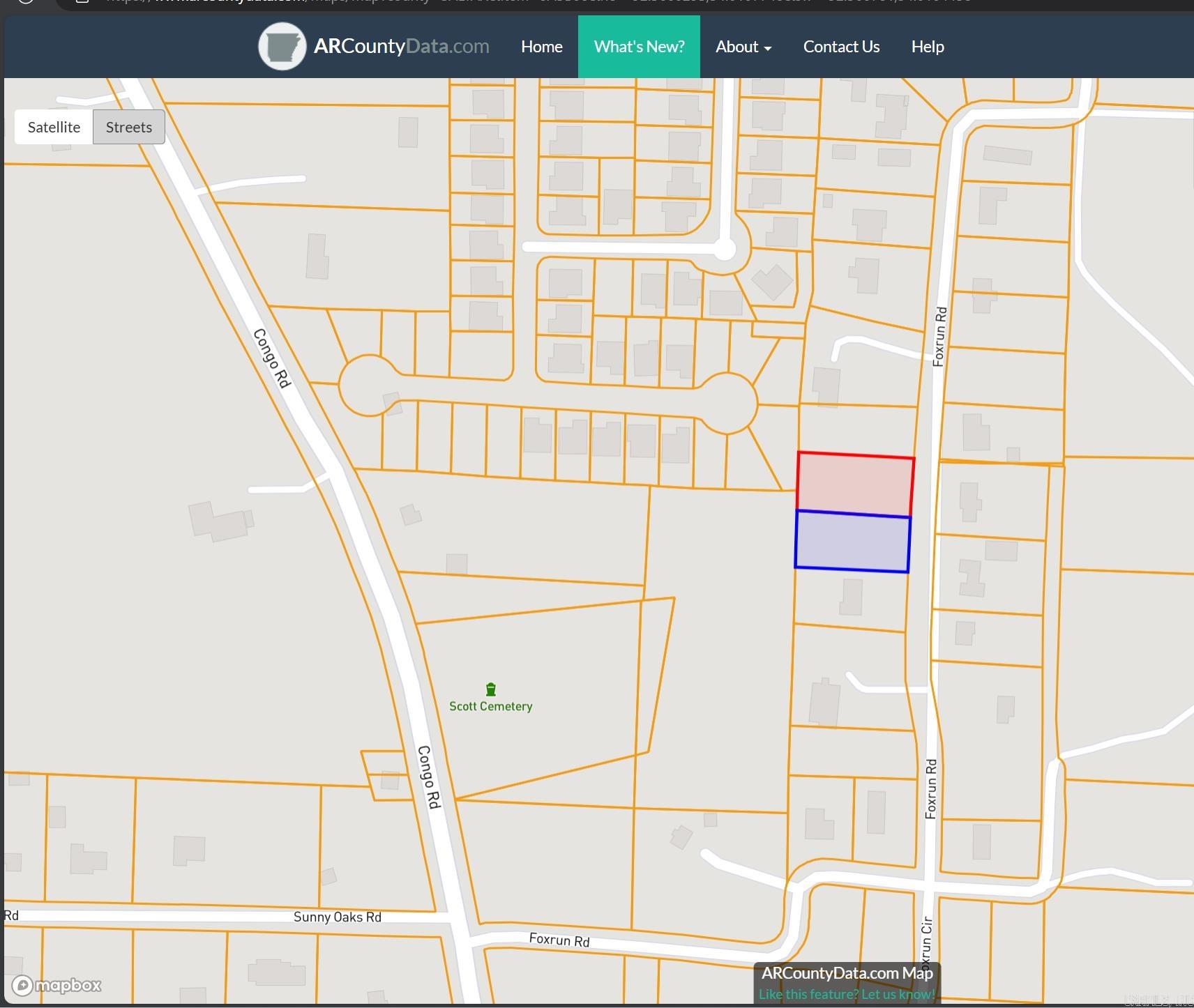Image resolution: width=1194 pixels, height=1008 pixels.
Task: Click 'Like this feature? Let us know!' link
Action: 846,994
